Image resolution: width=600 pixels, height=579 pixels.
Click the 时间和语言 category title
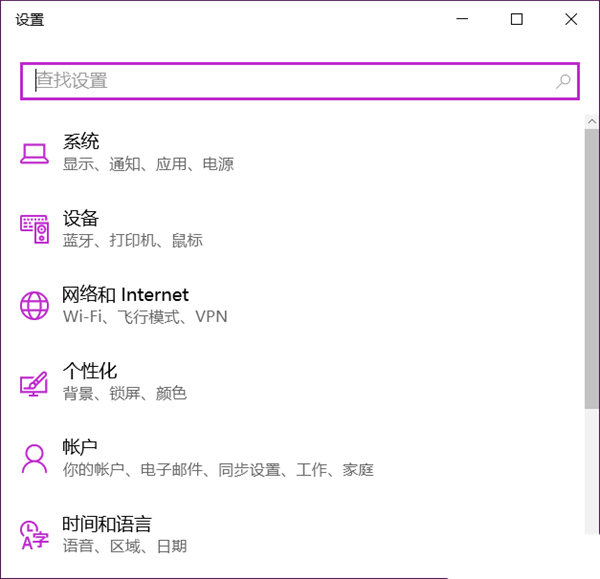click(x=107, y=523)
